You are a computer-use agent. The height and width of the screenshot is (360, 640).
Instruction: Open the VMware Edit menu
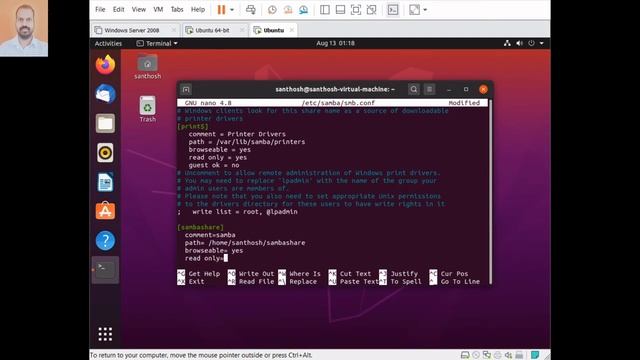(x=118, y=9)
